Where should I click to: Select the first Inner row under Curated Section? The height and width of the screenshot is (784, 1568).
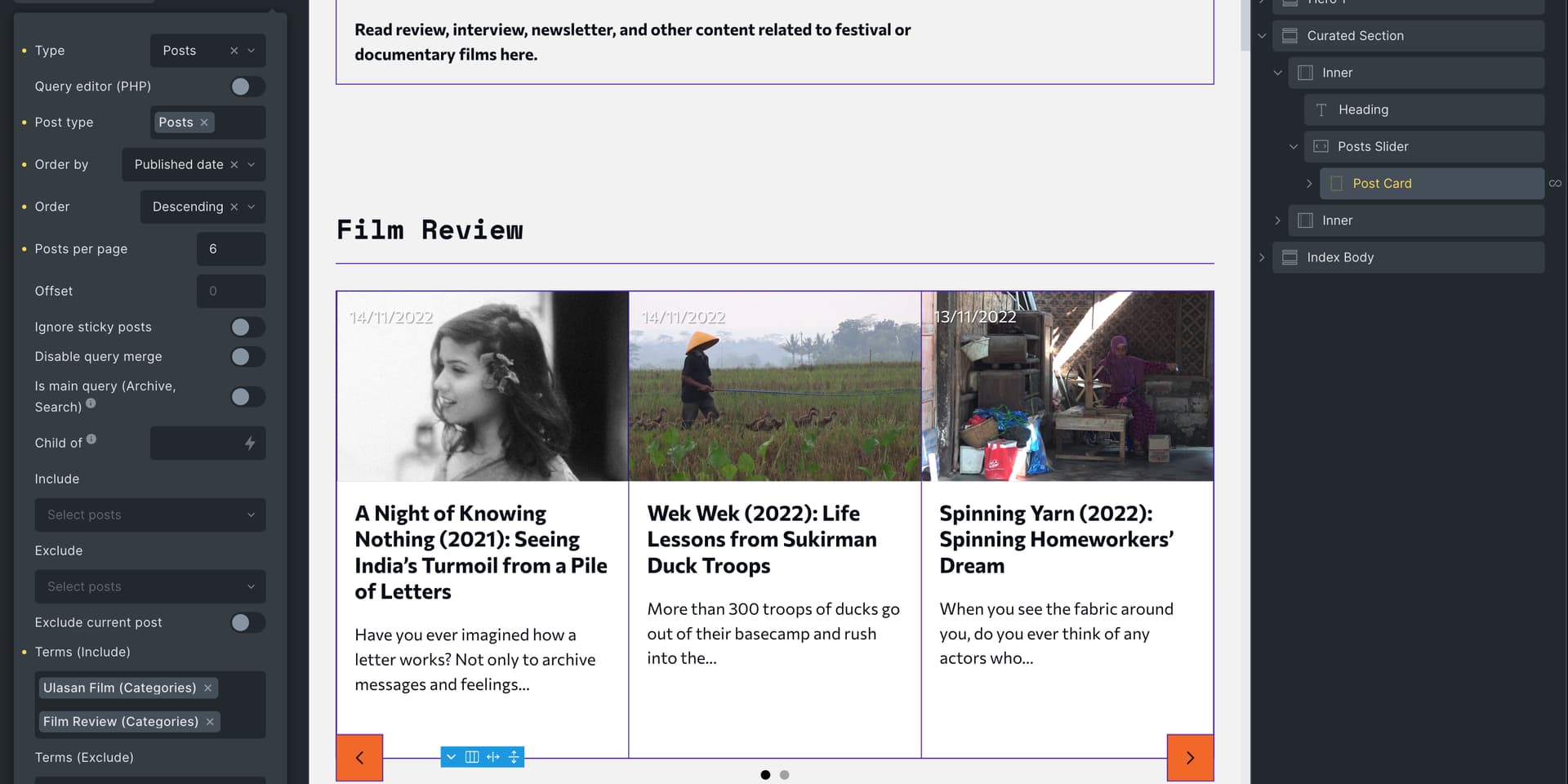(x=1416, y=73)
